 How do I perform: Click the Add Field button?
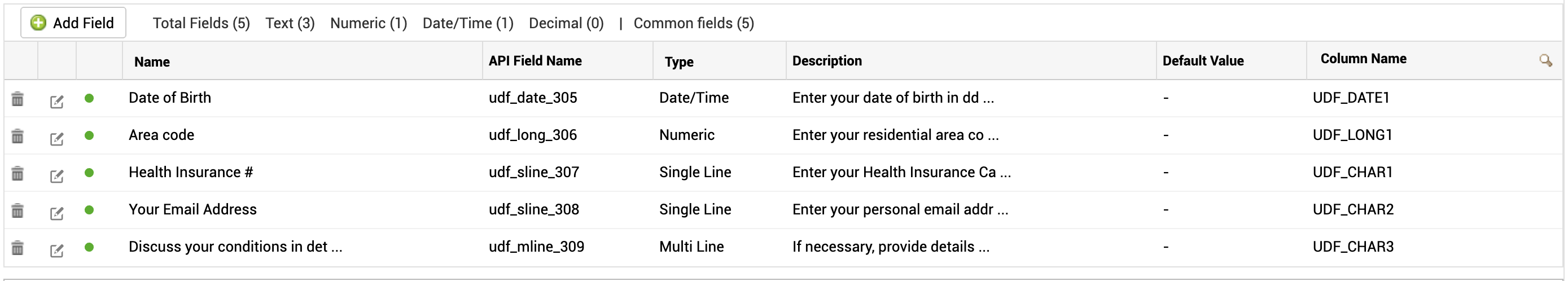click(x=73, y=23)
